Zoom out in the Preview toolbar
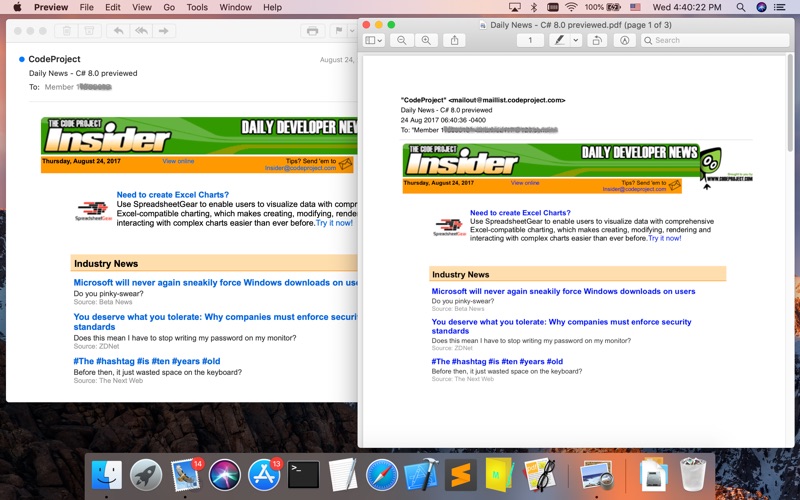Viewport: 800px width, 500px height. coord(402,40)
